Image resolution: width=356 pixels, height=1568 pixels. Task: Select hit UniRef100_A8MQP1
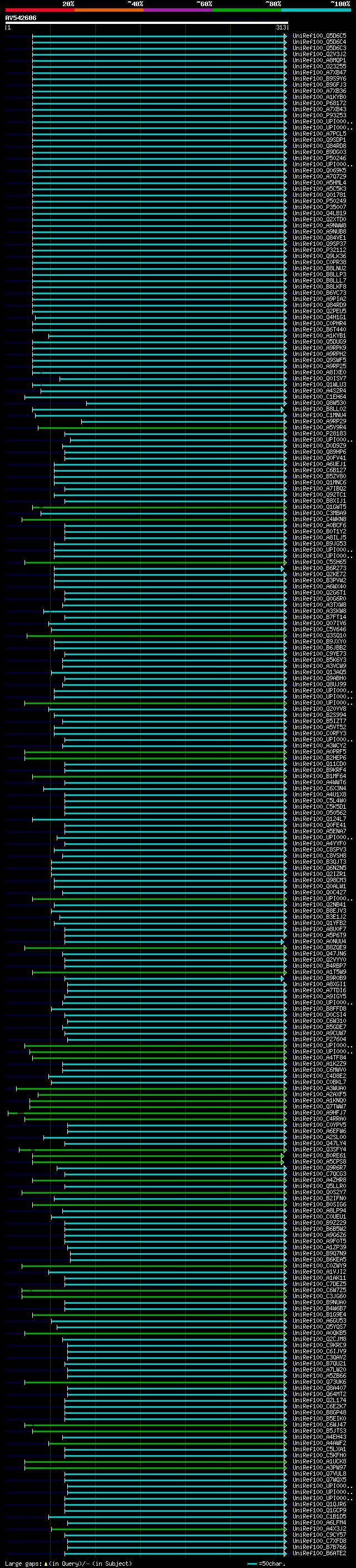pyautogui.click(x=319, y=60)
